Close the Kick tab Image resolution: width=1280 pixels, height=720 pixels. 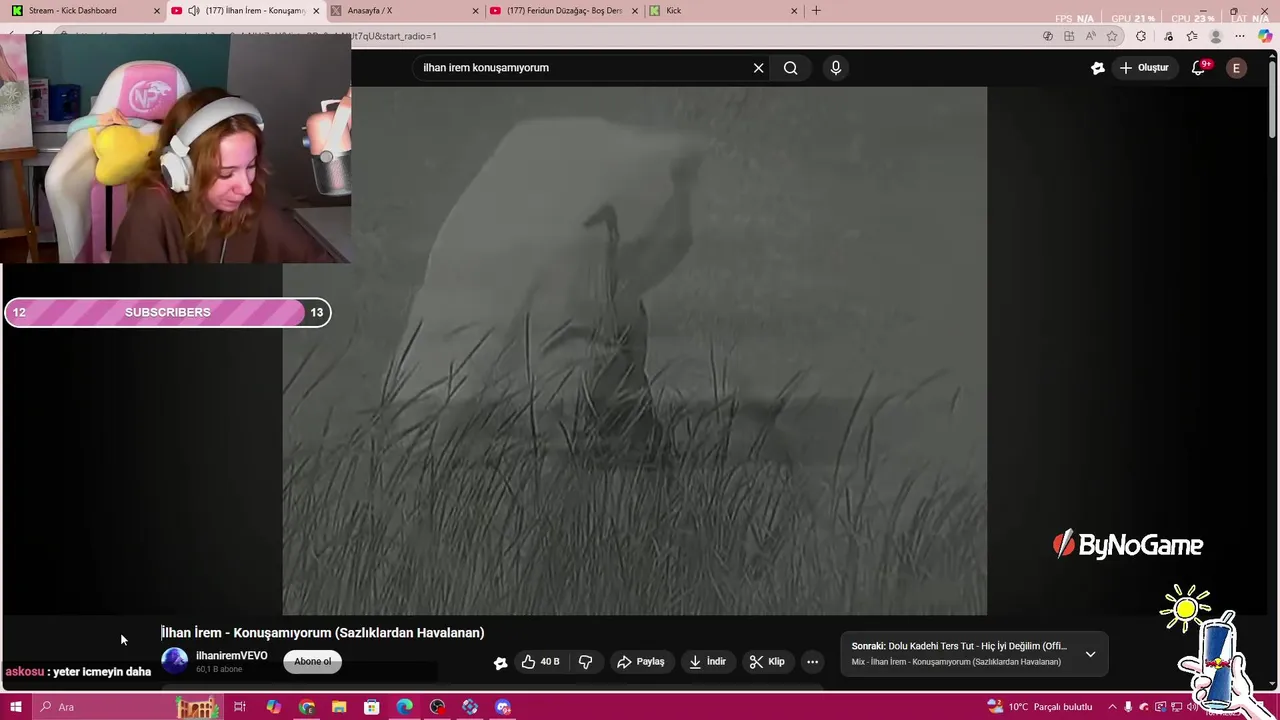click(x=795, y=11)
